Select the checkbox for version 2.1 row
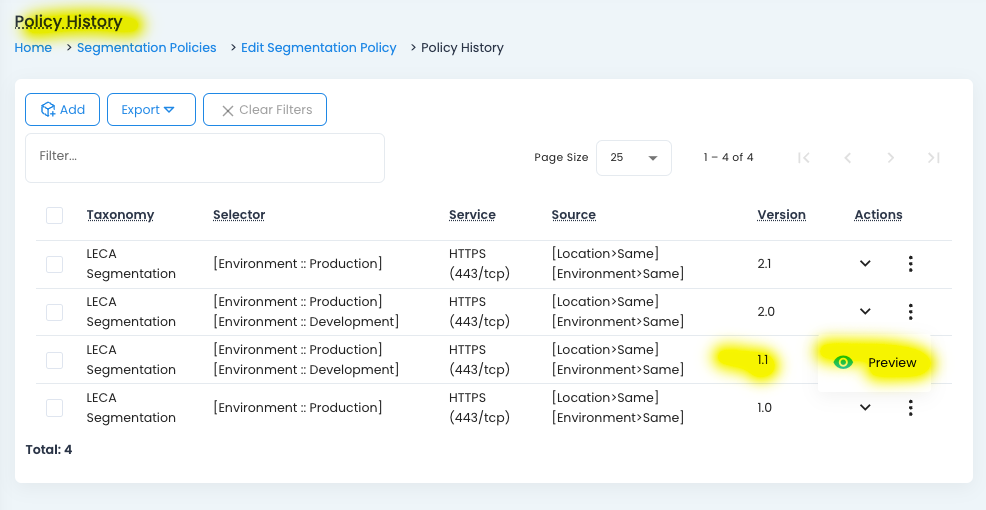The width and height of the screenshot is (986, 510). pos(55,264)
